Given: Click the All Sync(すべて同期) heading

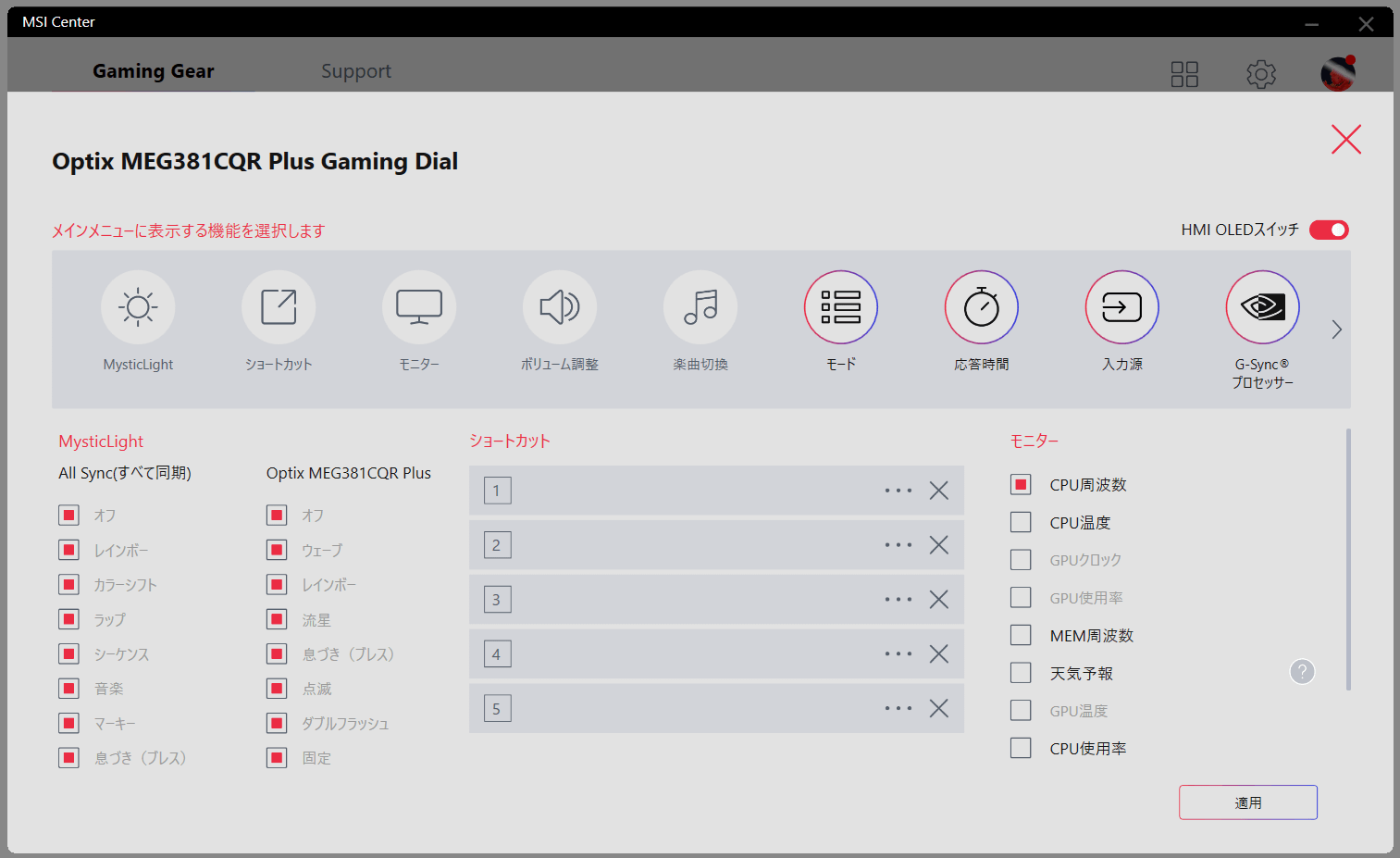Looking at the screenshot, I should click(125, 473).
